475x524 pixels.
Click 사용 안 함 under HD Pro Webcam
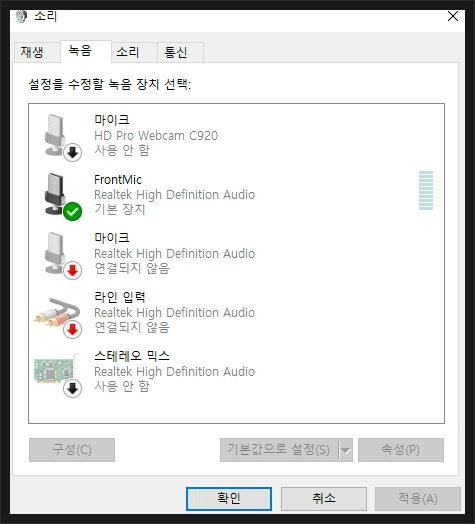(x=122, y=150)
